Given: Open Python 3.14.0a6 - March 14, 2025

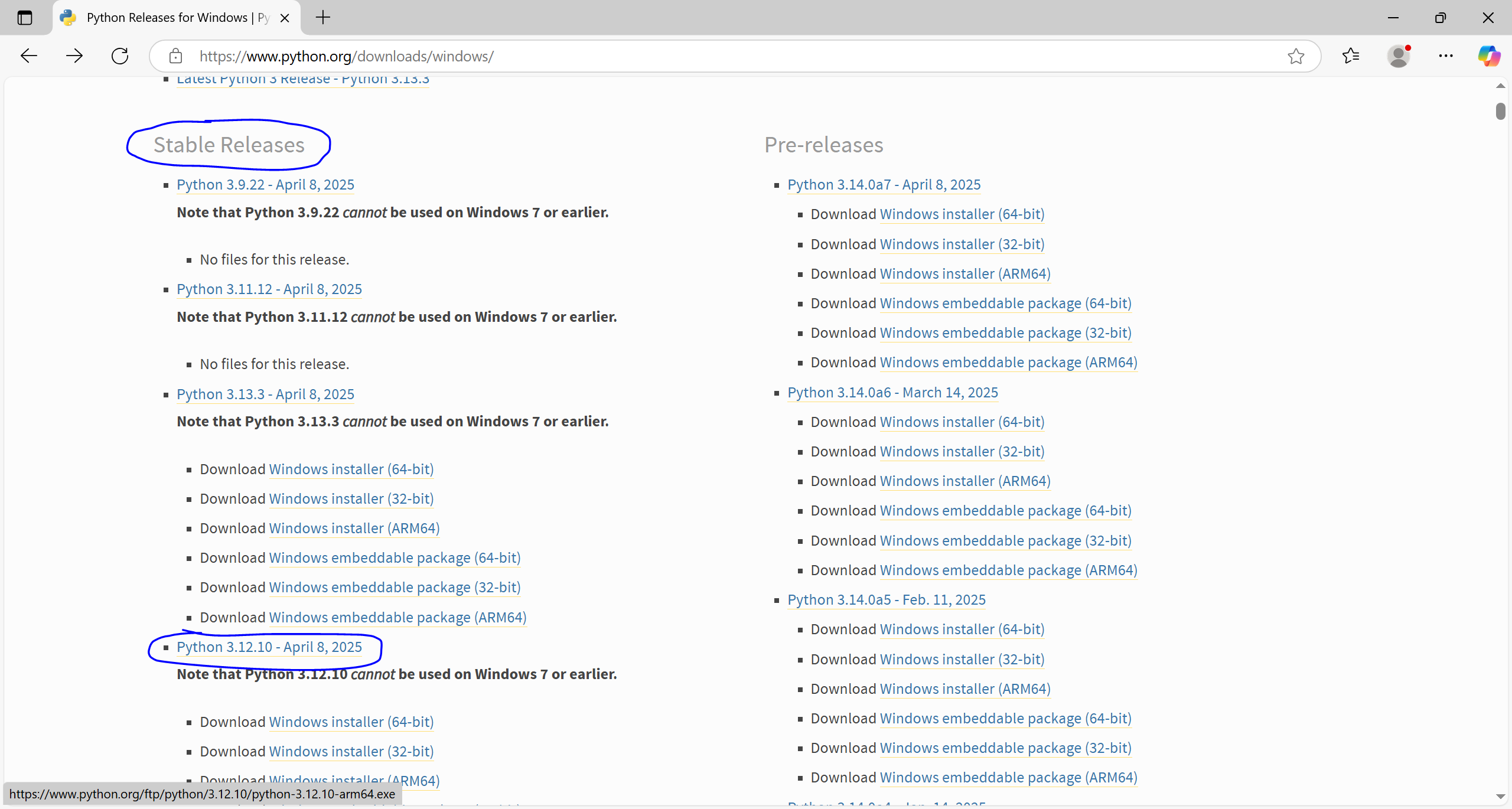Looking at the screenshot, I should coord(893,393).
